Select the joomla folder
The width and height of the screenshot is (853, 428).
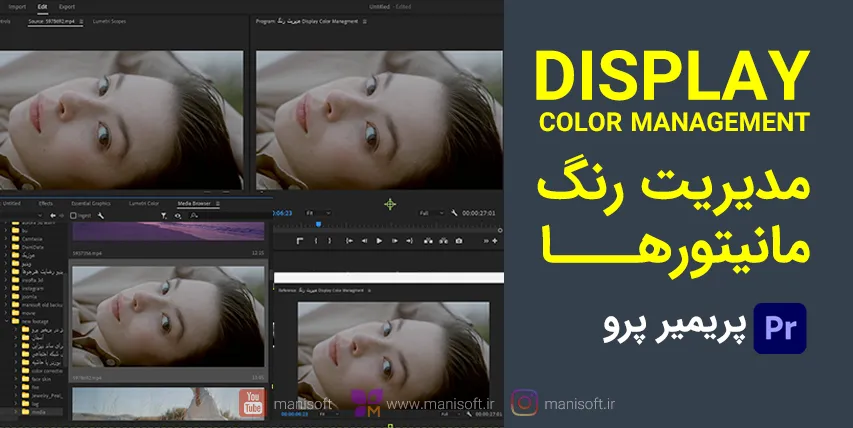(29, 297)
